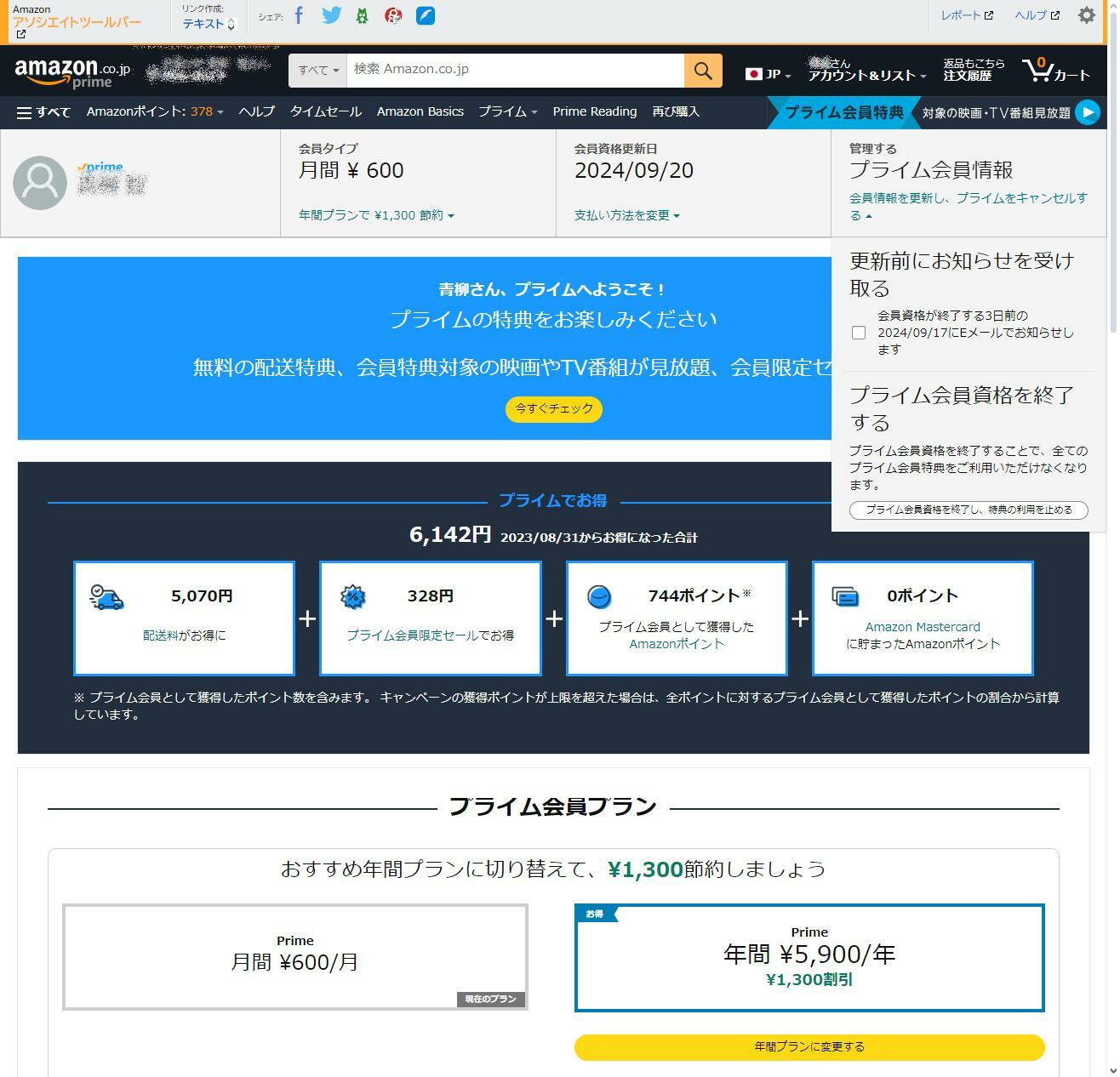Click the green share icon in the toolbar
This screenshot has width=1120, height=1077.
363,15
